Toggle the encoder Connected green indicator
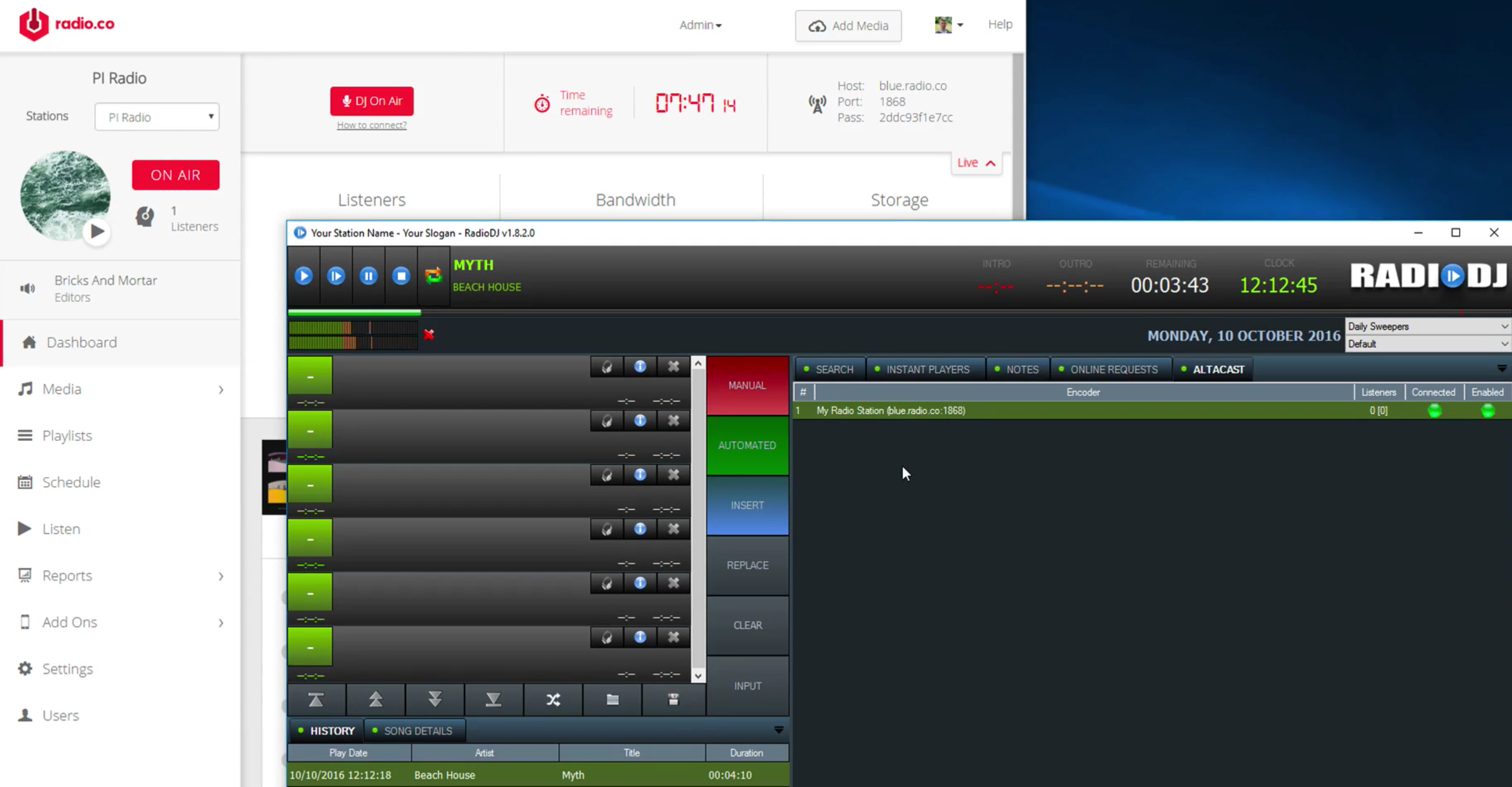The image size is (1512, 787). (1435, 410)
